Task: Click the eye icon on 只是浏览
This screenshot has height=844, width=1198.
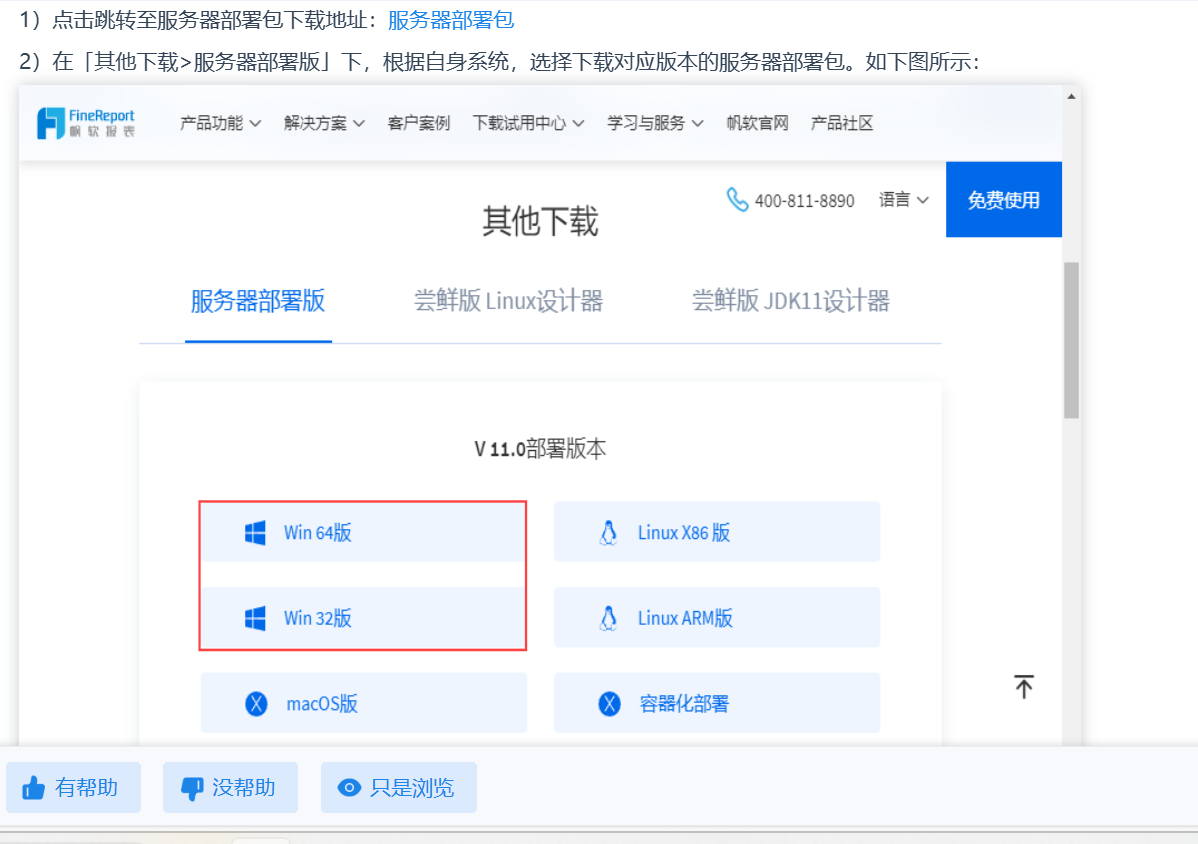Action: click(349, 787)
